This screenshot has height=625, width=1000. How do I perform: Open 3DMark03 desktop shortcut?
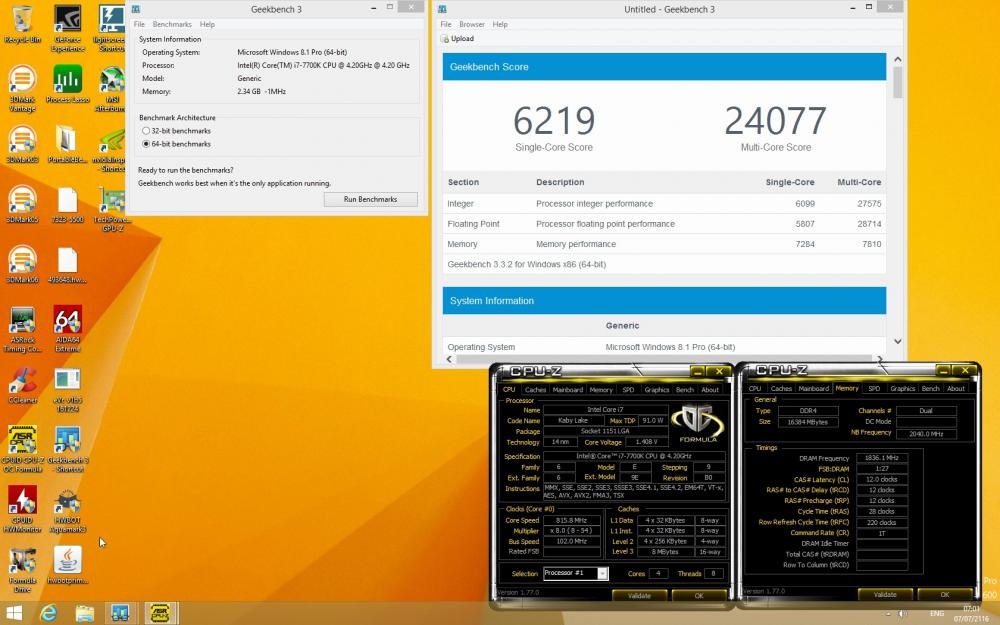pos(22,143)
